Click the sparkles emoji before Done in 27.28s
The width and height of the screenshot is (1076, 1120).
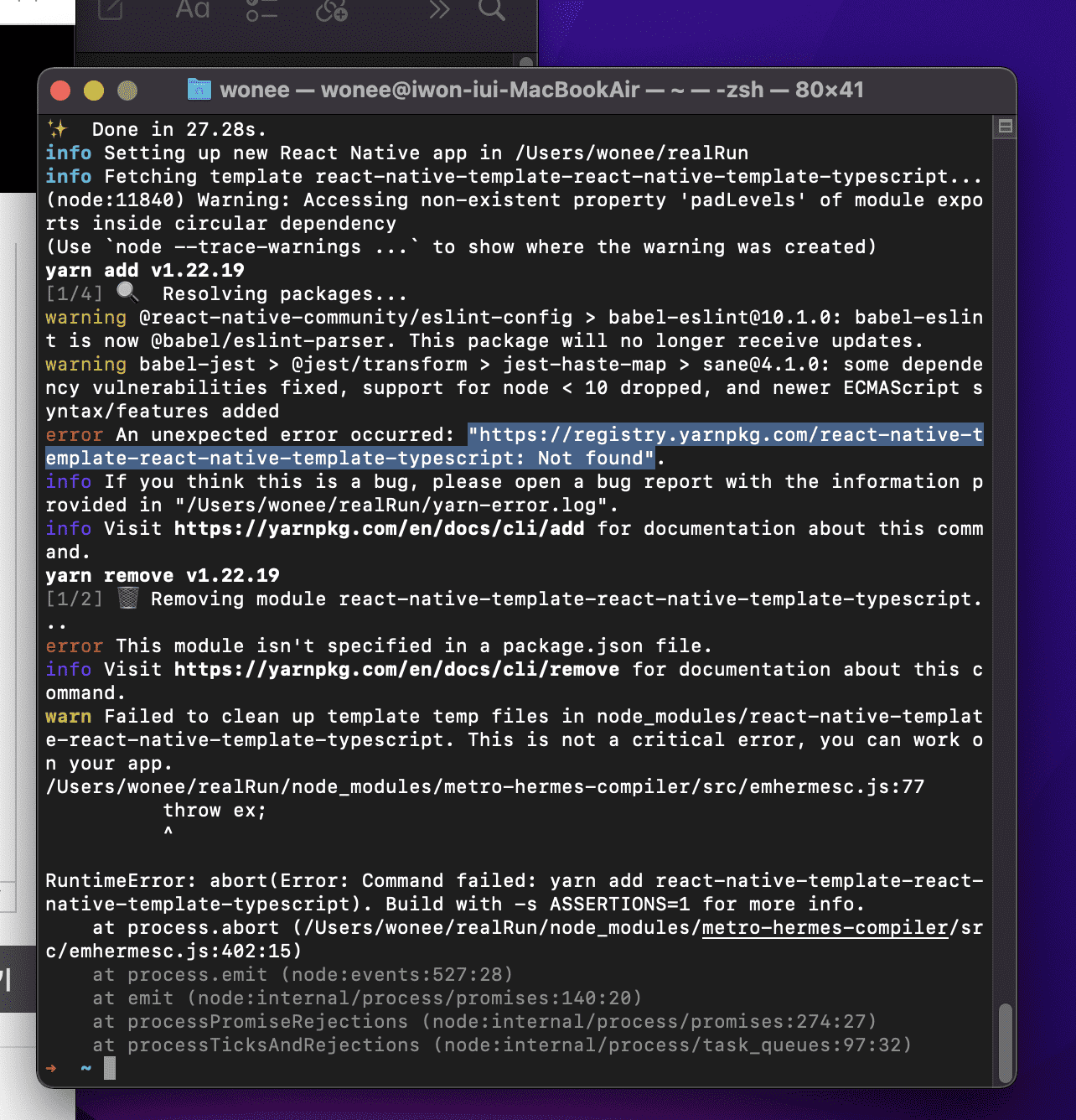pyautogui.click(x=57, y=129)
